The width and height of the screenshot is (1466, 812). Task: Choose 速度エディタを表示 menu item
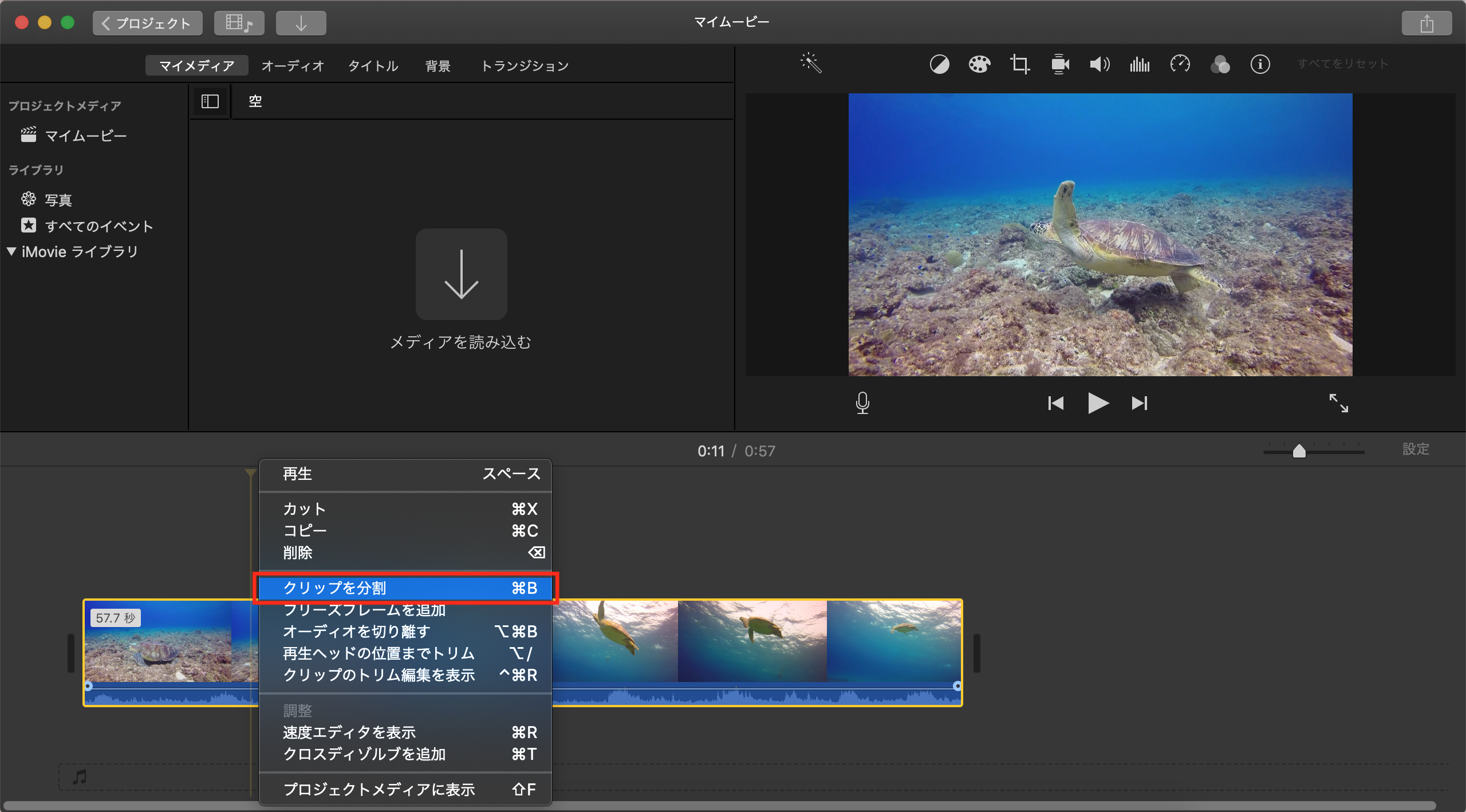tap(405, 732)
